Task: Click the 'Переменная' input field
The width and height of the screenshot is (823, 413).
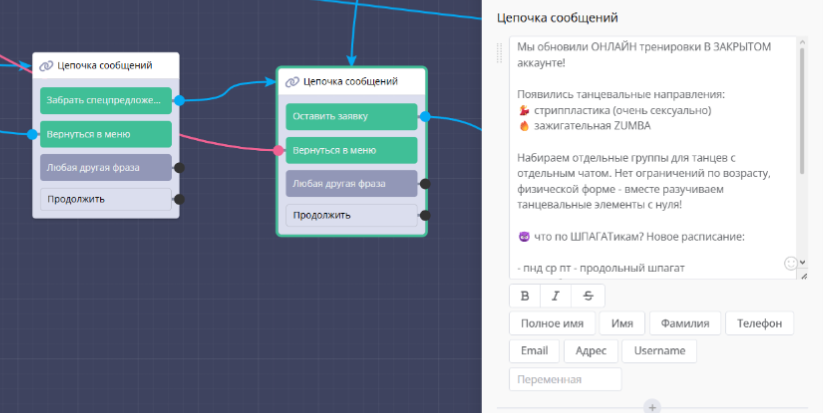Action: pos(565,379)
